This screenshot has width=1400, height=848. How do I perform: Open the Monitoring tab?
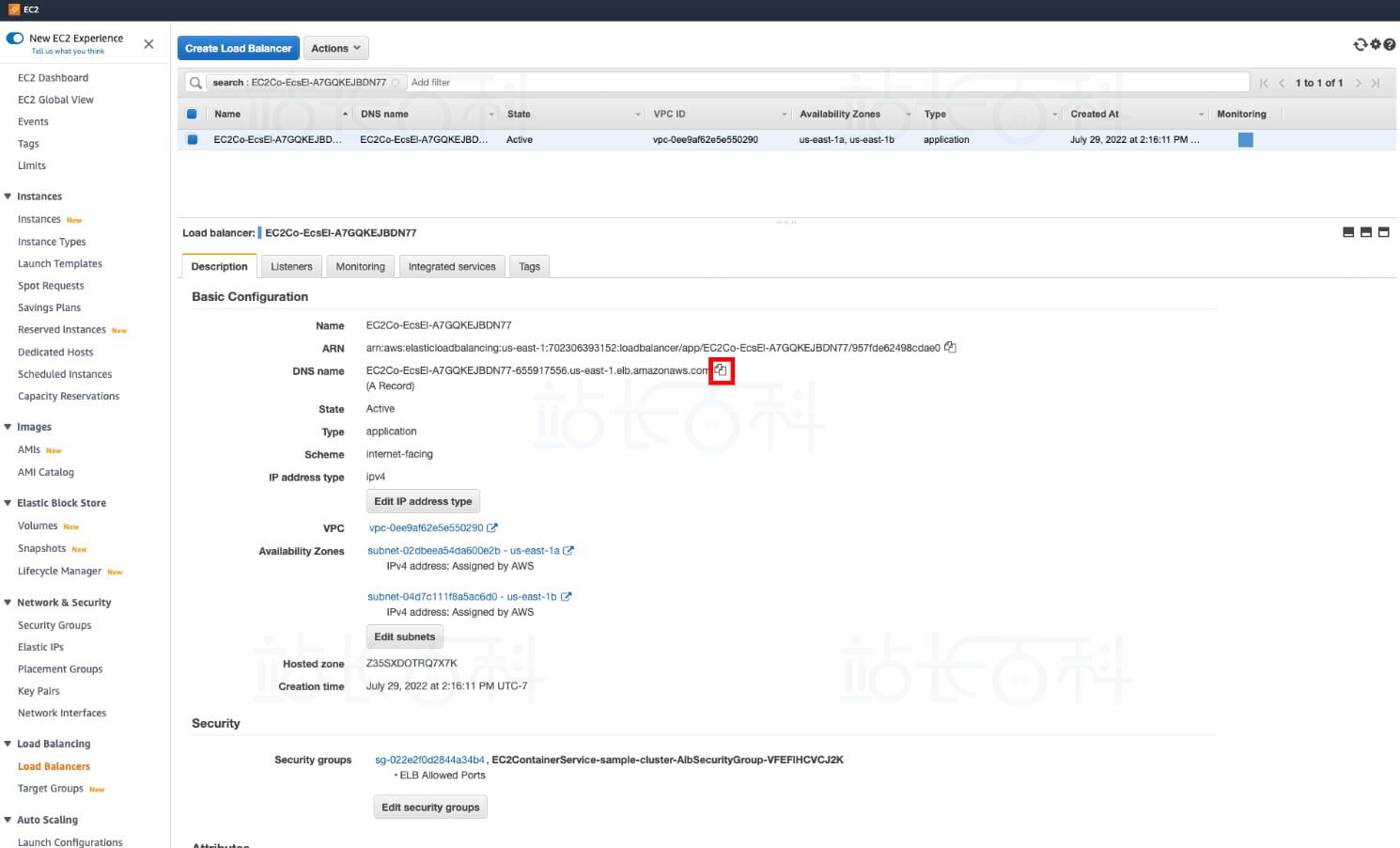pos(361,267)
